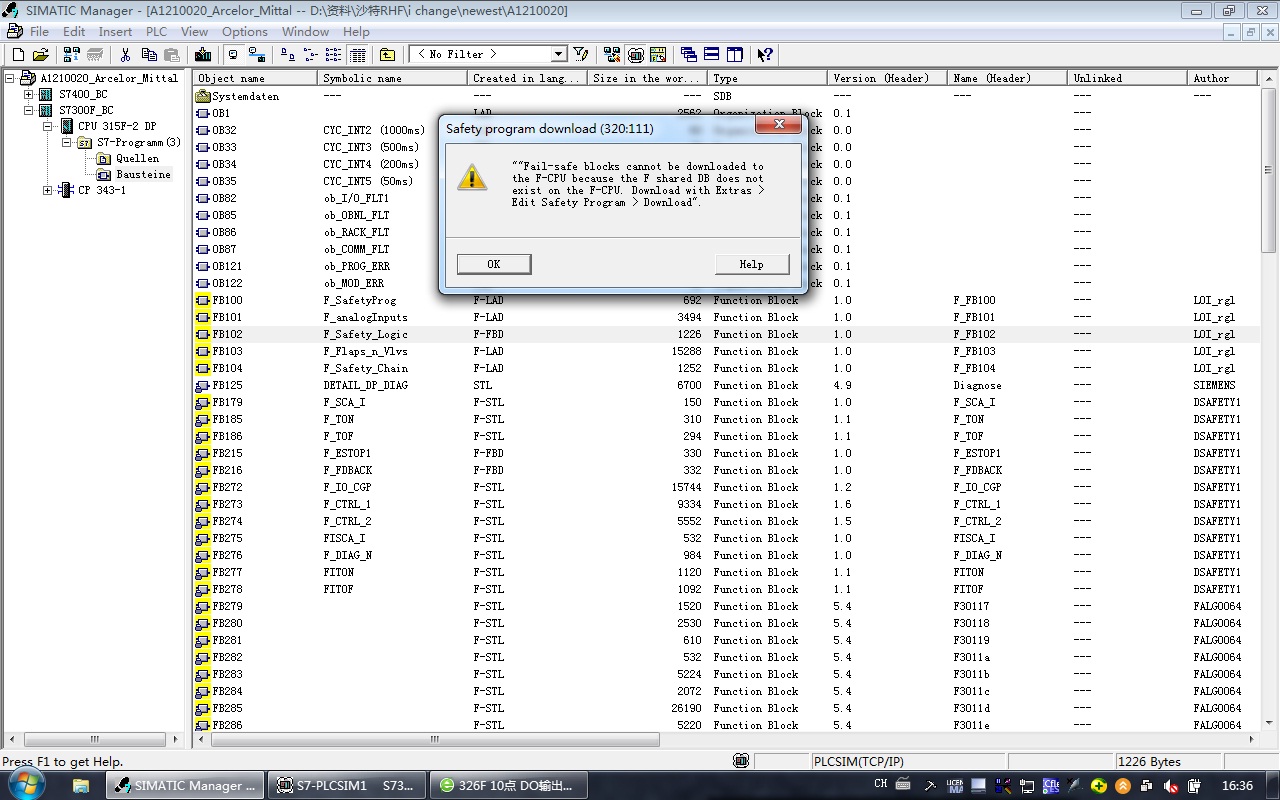Arrange windows vertically via toolbar

(x=735, y=54)
